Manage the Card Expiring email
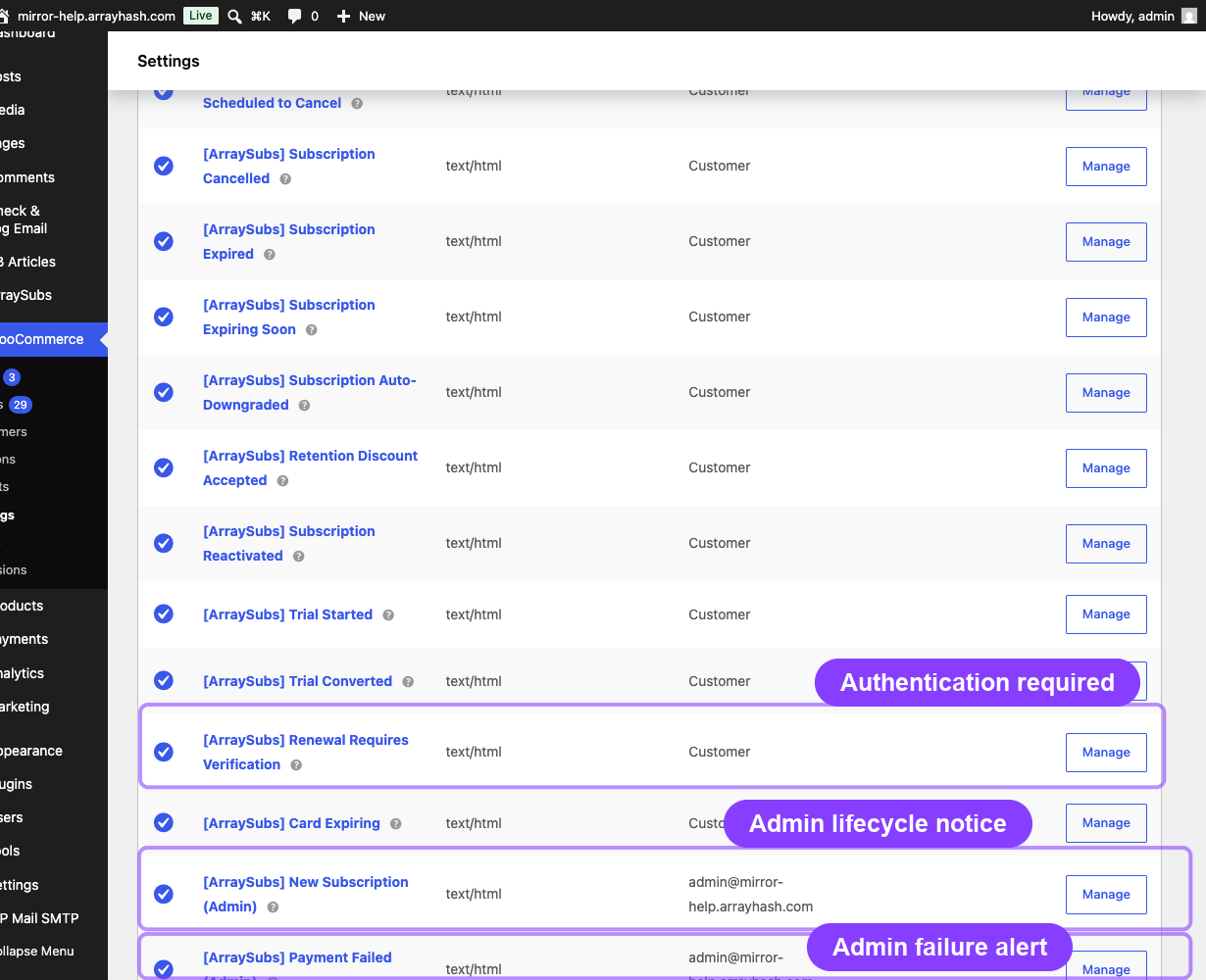 1106,823
